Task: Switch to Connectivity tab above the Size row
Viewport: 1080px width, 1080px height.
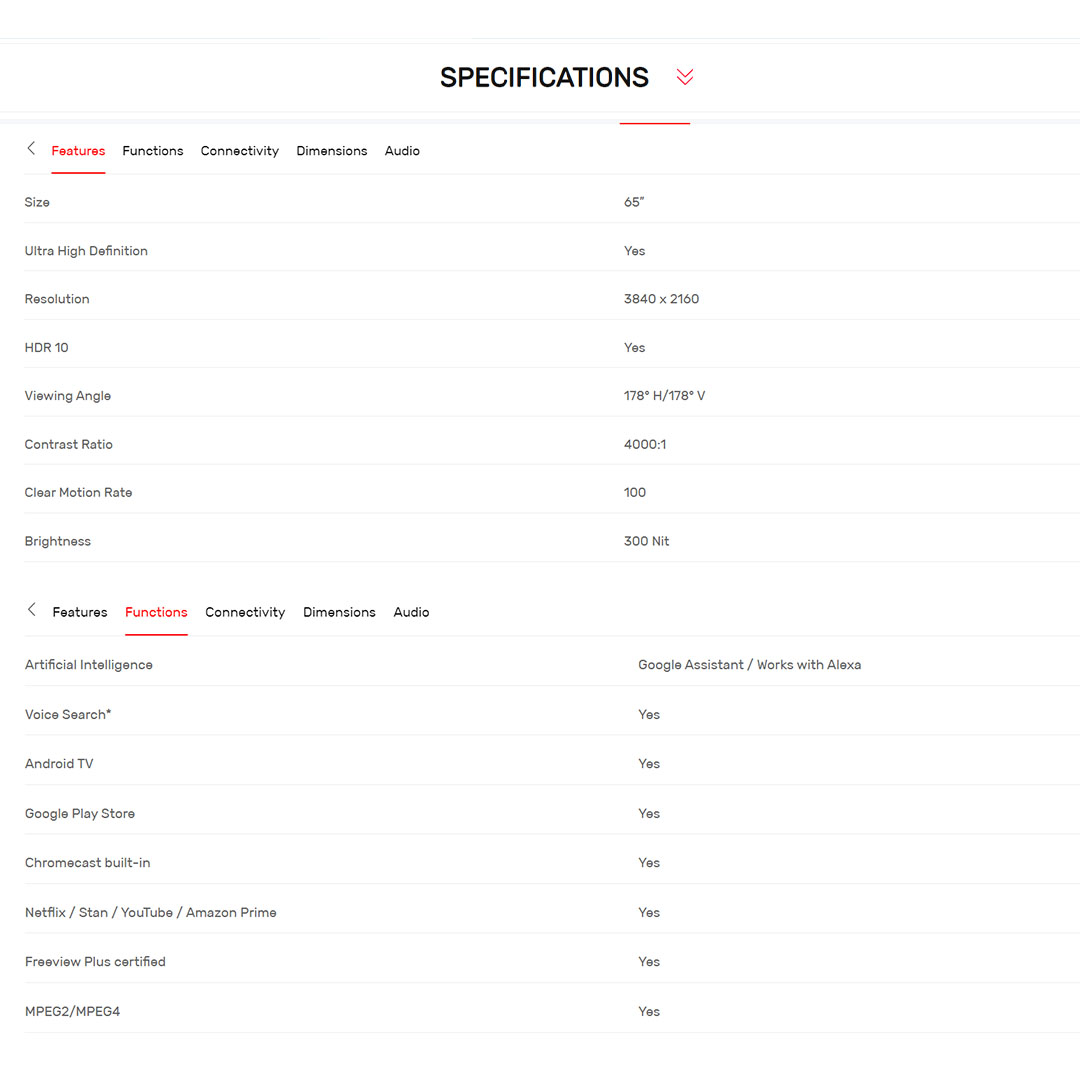Action: point(240,151)
